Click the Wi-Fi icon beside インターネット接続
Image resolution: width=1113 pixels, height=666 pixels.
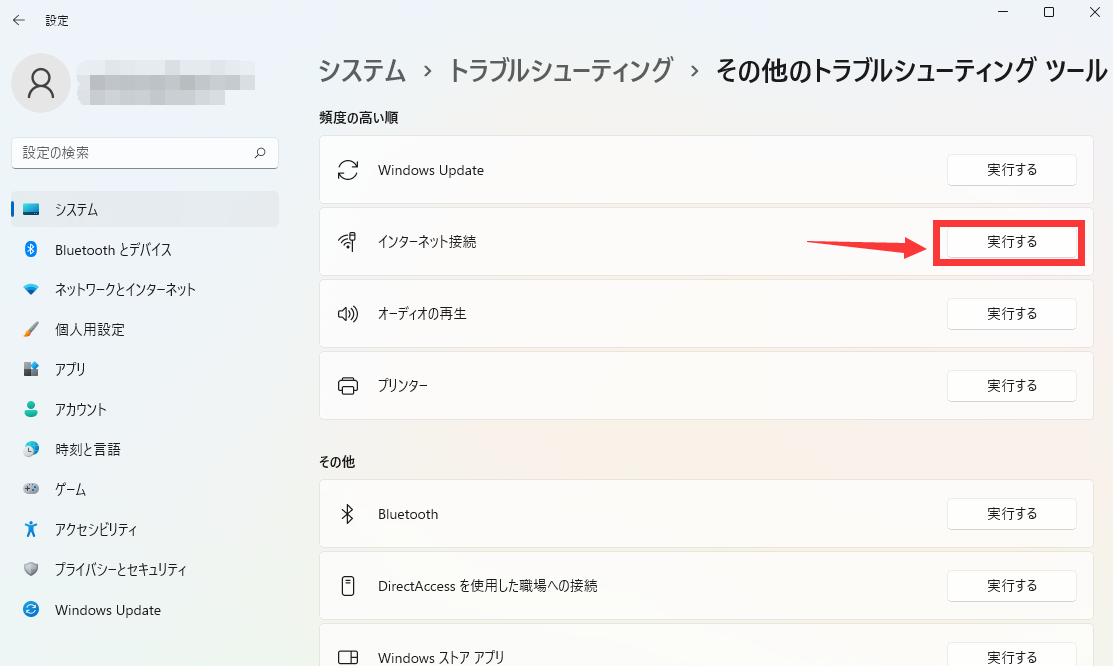pos(347,242)
